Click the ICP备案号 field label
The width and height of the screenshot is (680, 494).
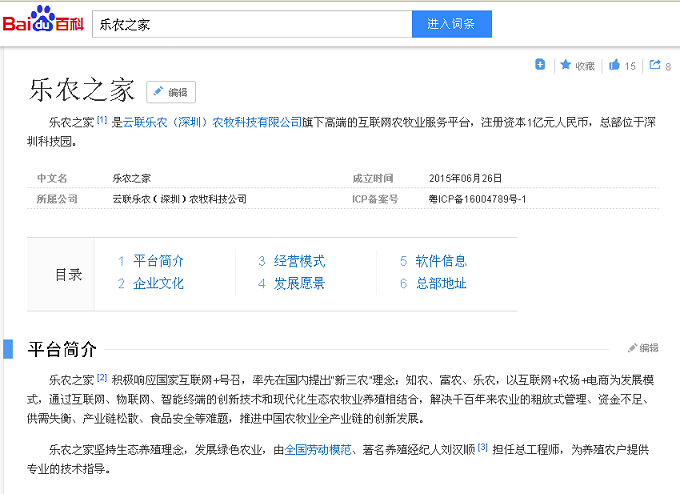point(375,199)
